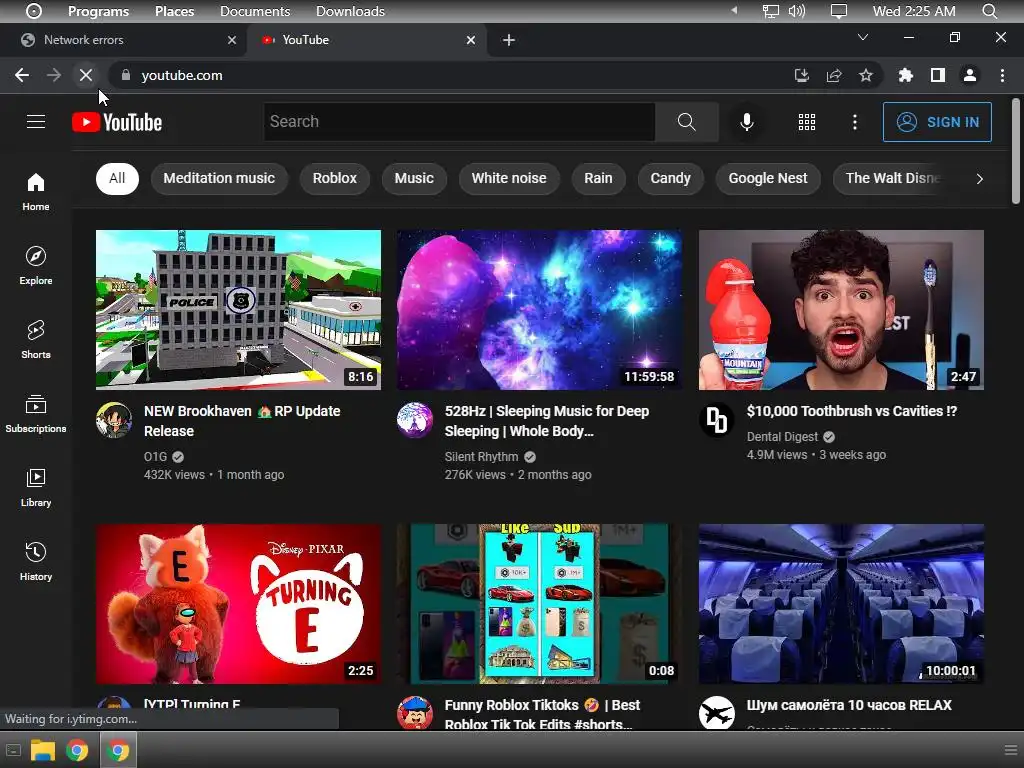Select the Google Nest chip
This screenshot has height=768, width=1024.
(768, 178)
